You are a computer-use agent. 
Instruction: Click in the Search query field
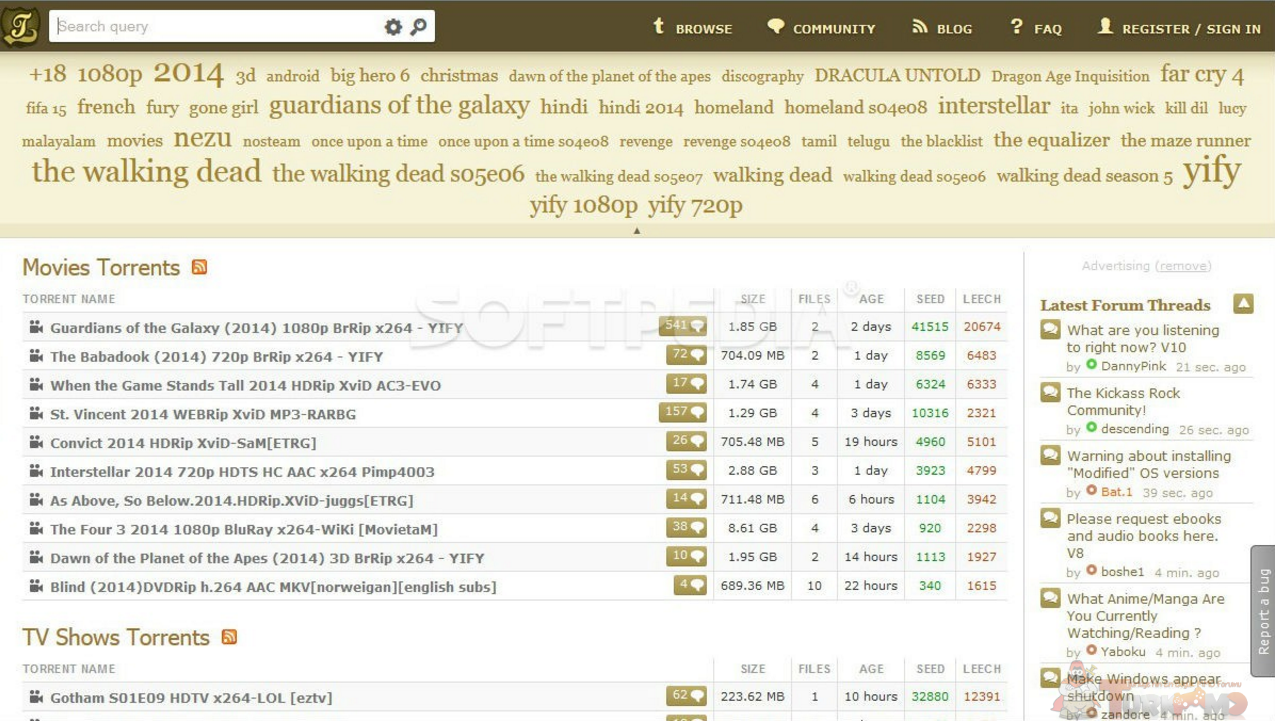[215, 27]
